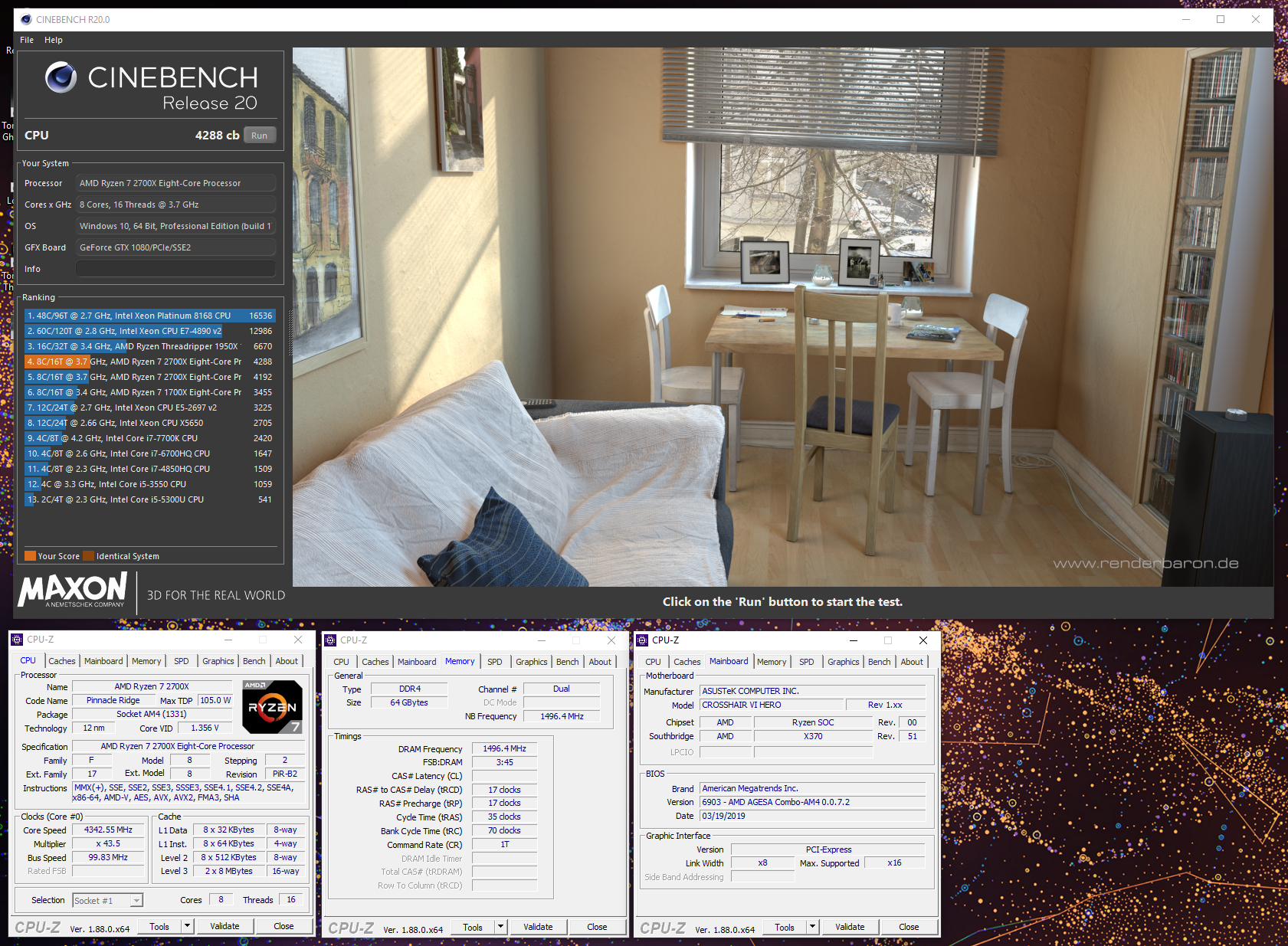The height and width of the screenshot is (946, 1288).
Task: Click BIOS version 6903 AGESA field
Action: 812,802
